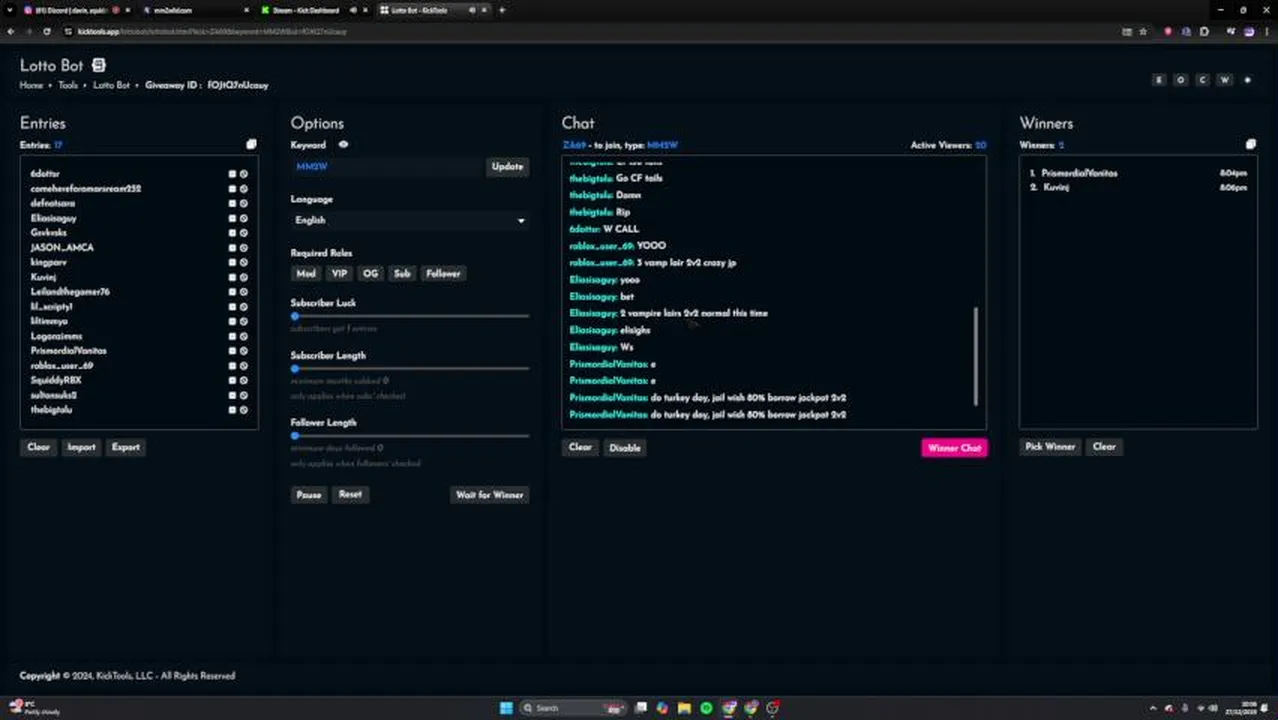
Task: Click the Import entries button
Action: 81,447
